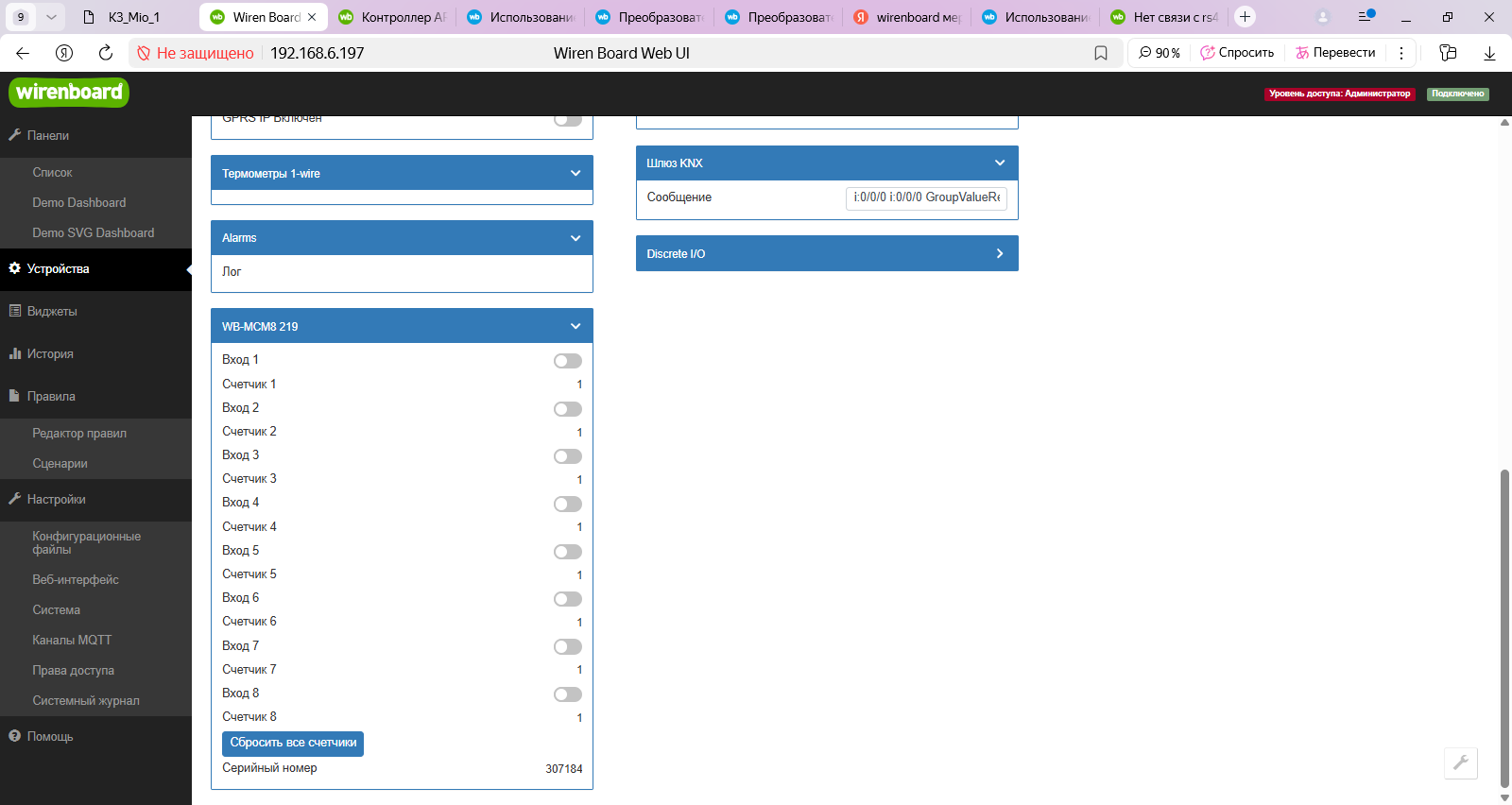Toggle the Вход 1 switch

pyautogui.click(x=567, y=361)
